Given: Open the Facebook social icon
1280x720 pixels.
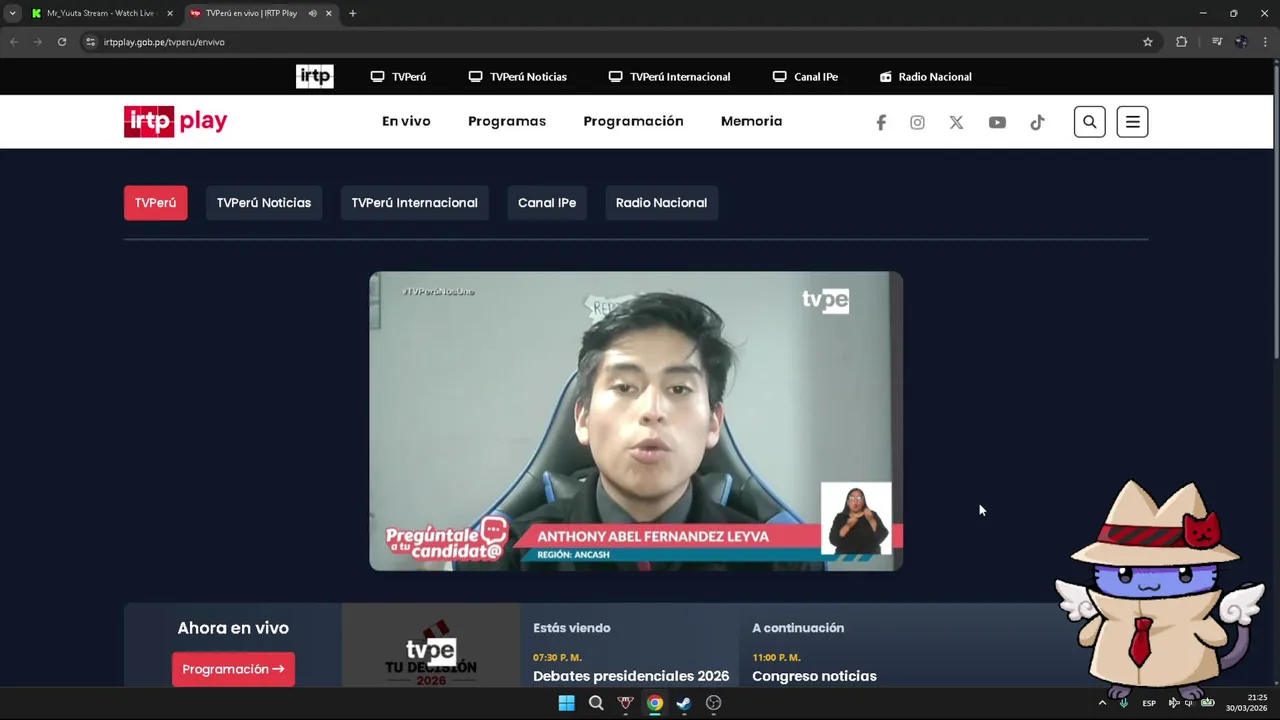Looking at the screenshot, I should click(x=881, y=122).
